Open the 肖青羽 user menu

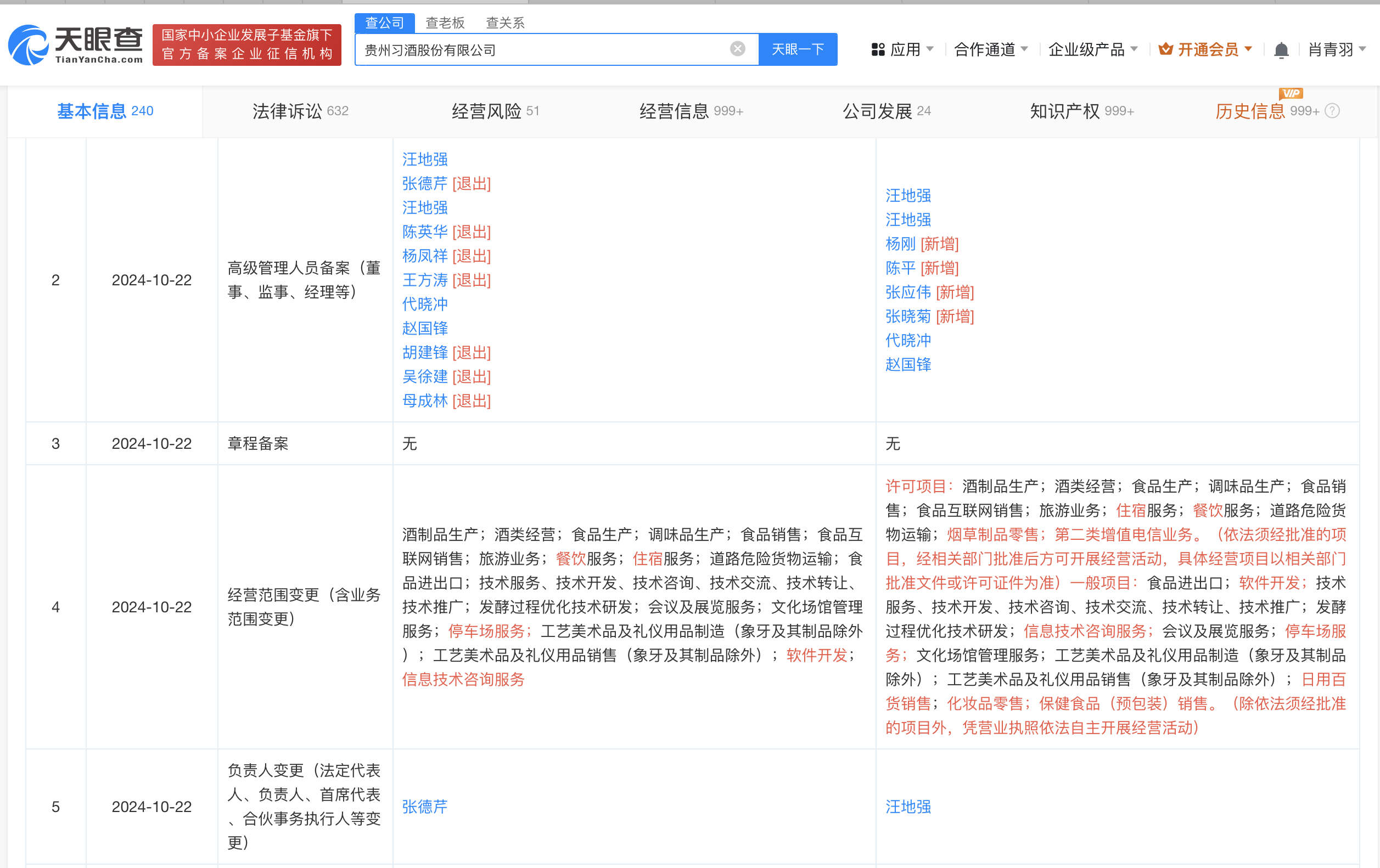tap(1337, 50)
